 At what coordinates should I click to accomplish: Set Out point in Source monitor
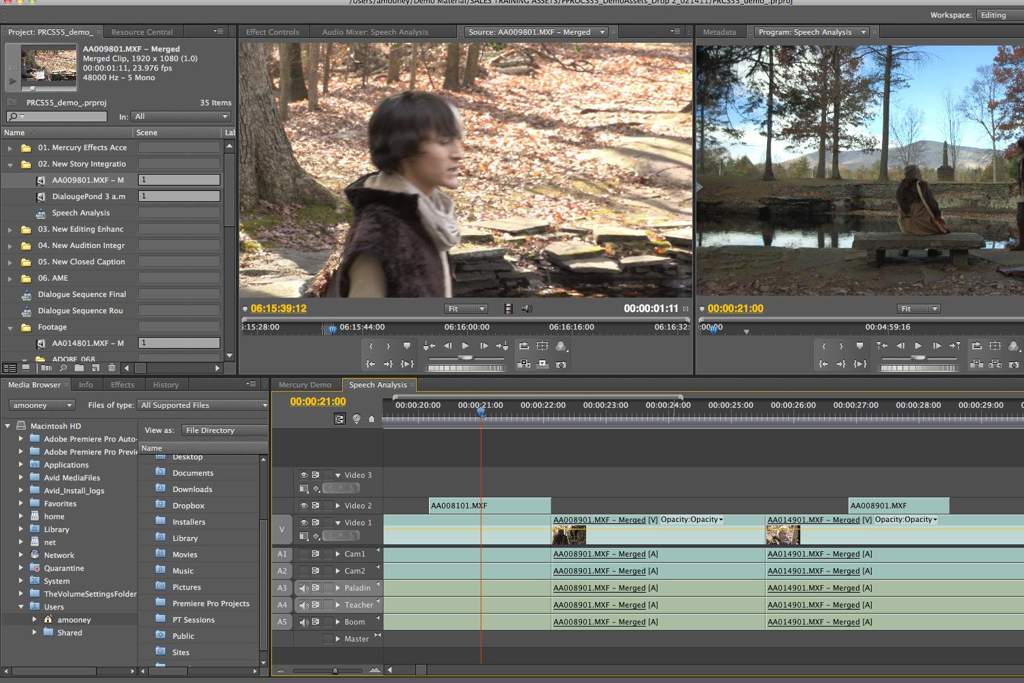pyautogui.click(x=388, y=346)
